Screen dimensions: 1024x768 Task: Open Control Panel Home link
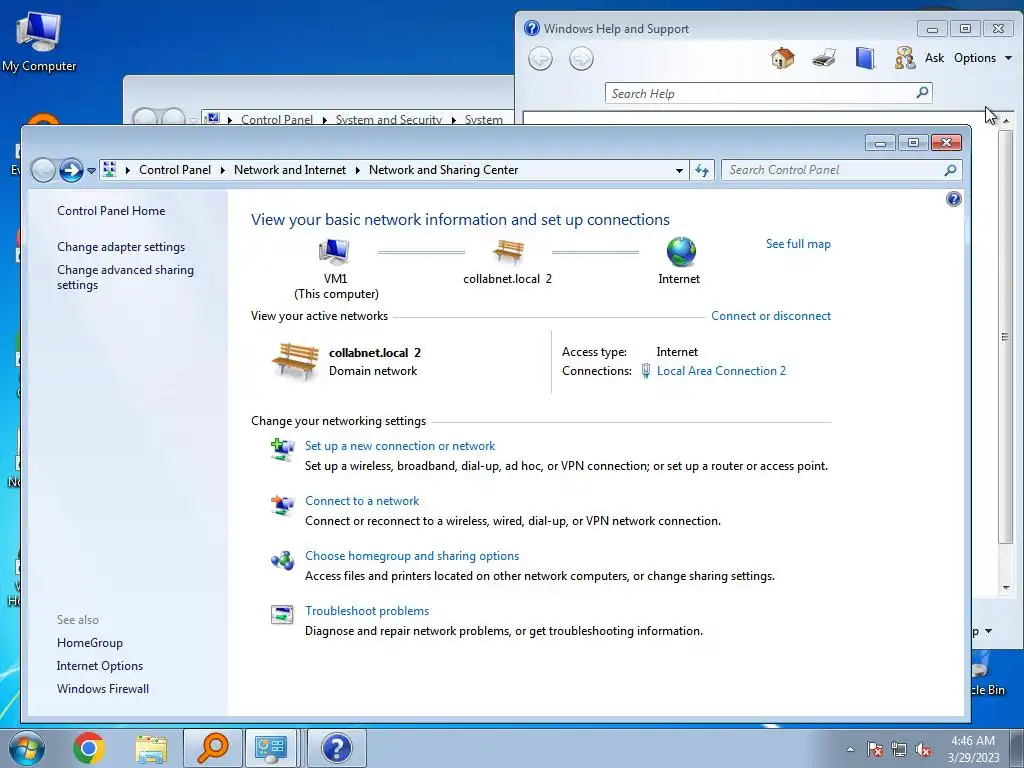pyautogui.click(x=111, y=210)
